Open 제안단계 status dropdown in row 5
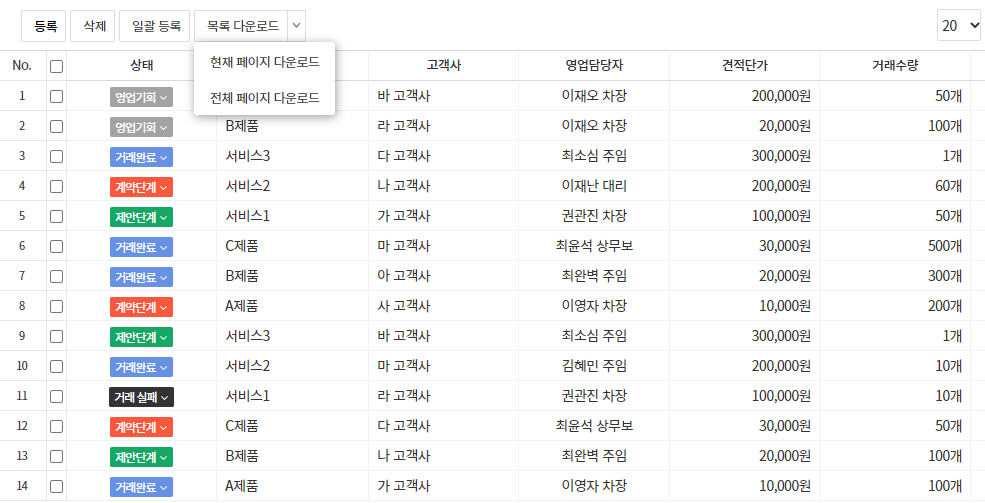Viewport: 985px width, 503px height. (141, 217)
